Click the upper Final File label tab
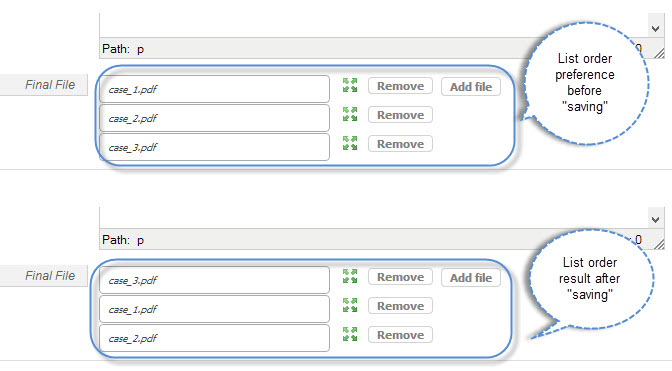672x371 pixels. [x=44, y=85]
